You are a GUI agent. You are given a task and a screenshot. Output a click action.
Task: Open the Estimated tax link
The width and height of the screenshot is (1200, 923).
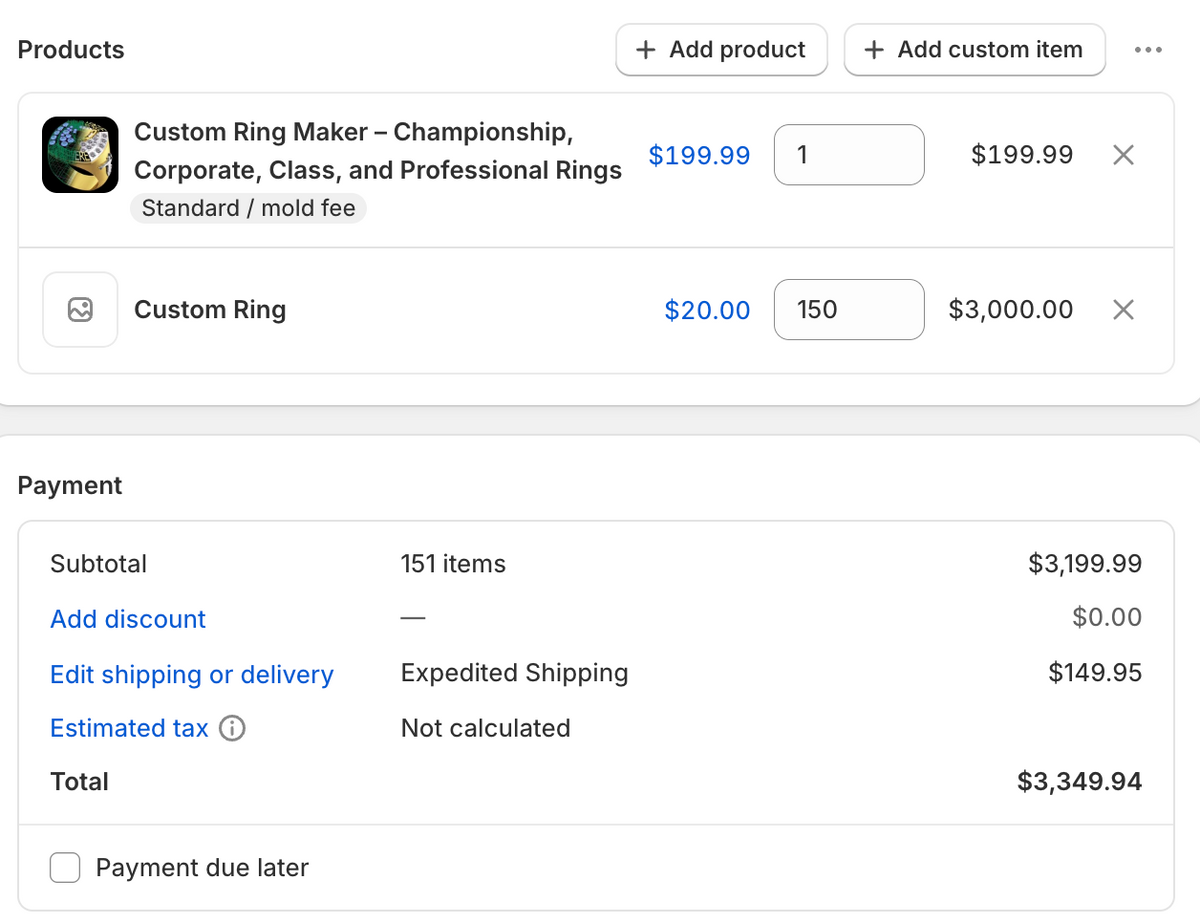(129, 728)
